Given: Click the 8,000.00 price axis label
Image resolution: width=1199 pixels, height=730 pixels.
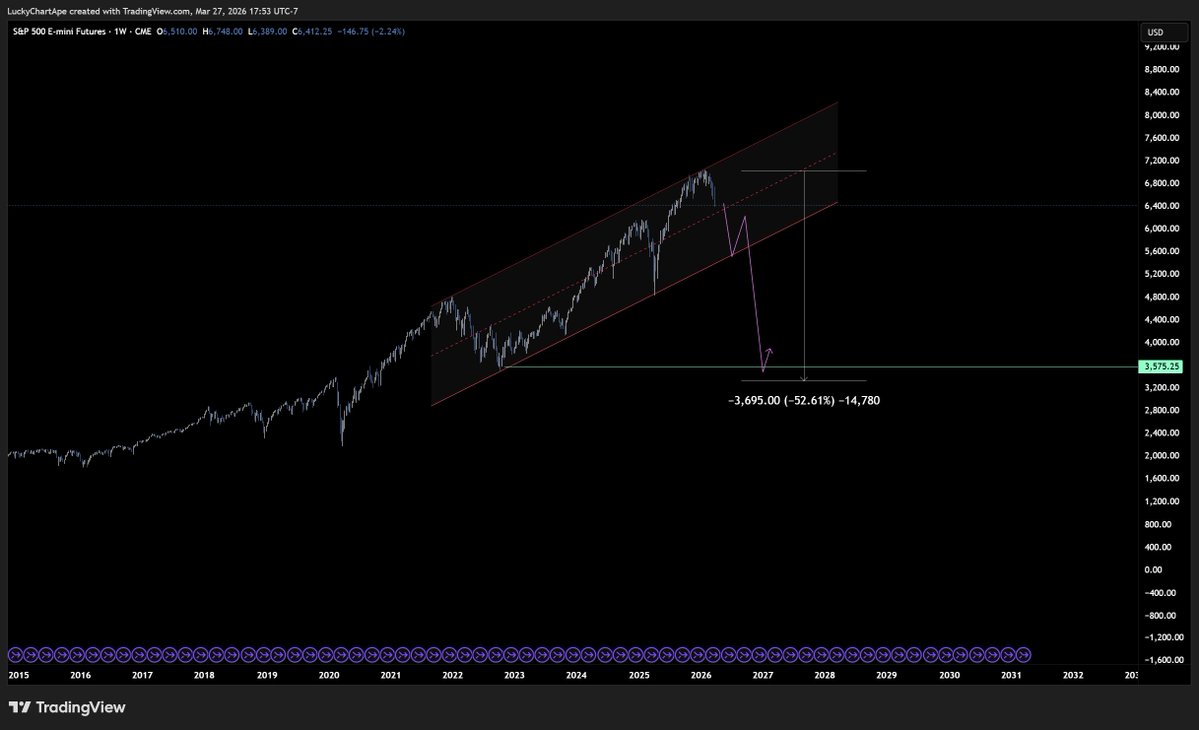Looking at the screenshot, I should point(1162,115).
